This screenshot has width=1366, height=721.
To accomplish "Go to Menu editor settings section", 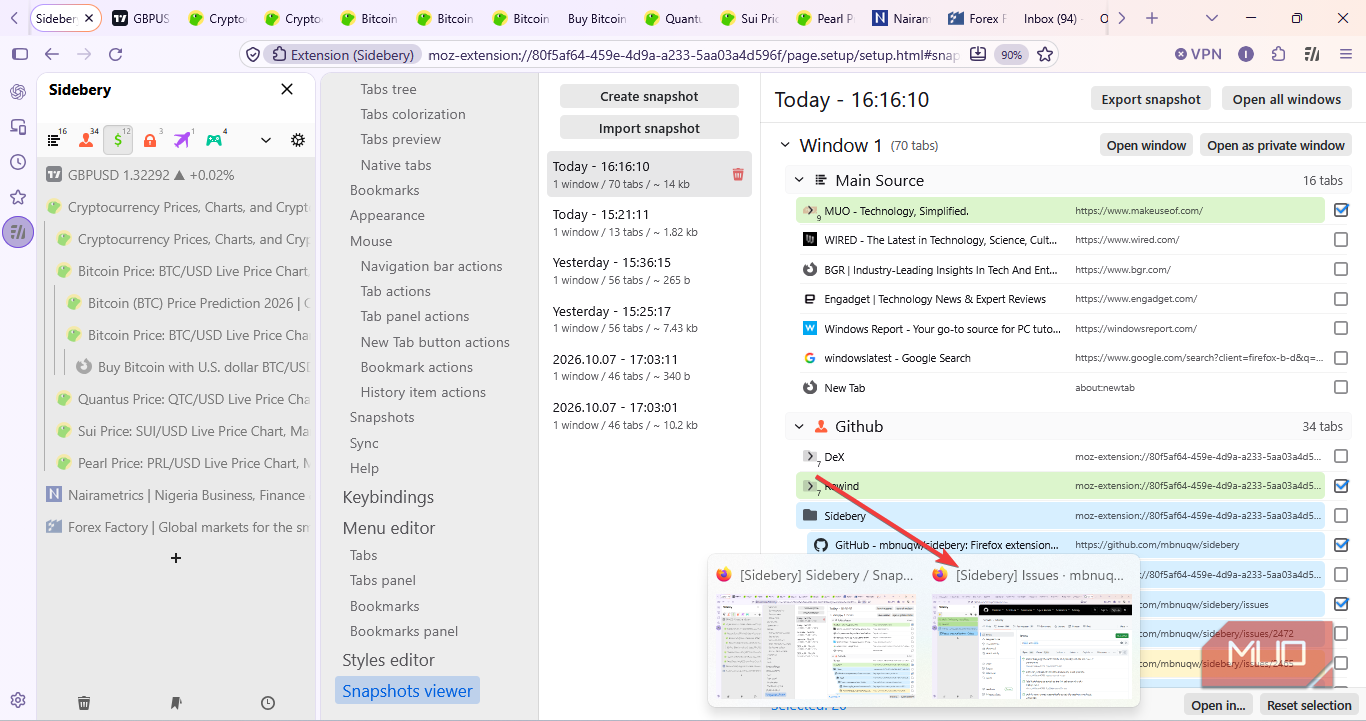I will click(x=389, y=528).
